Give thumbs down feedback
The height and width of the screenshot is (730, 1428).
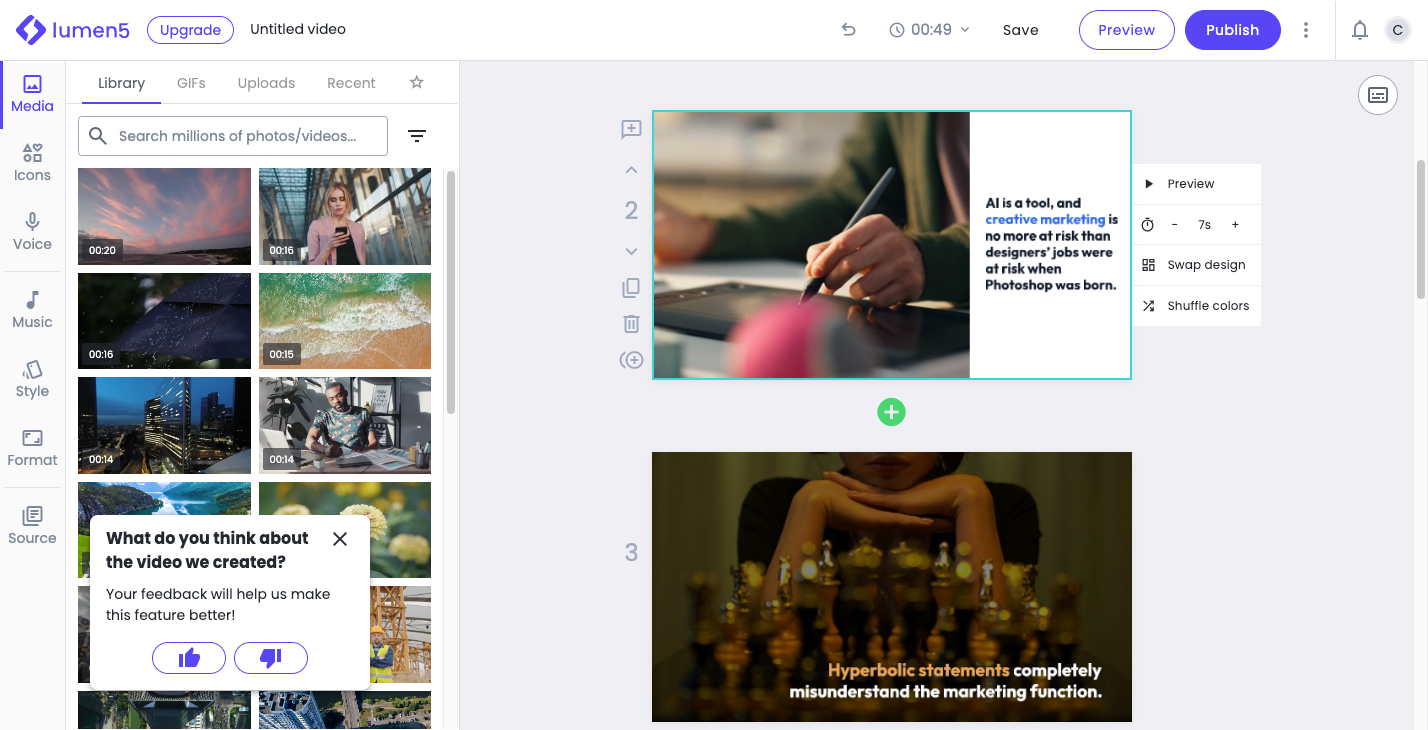pyautogui.click(x=271, y=658)
